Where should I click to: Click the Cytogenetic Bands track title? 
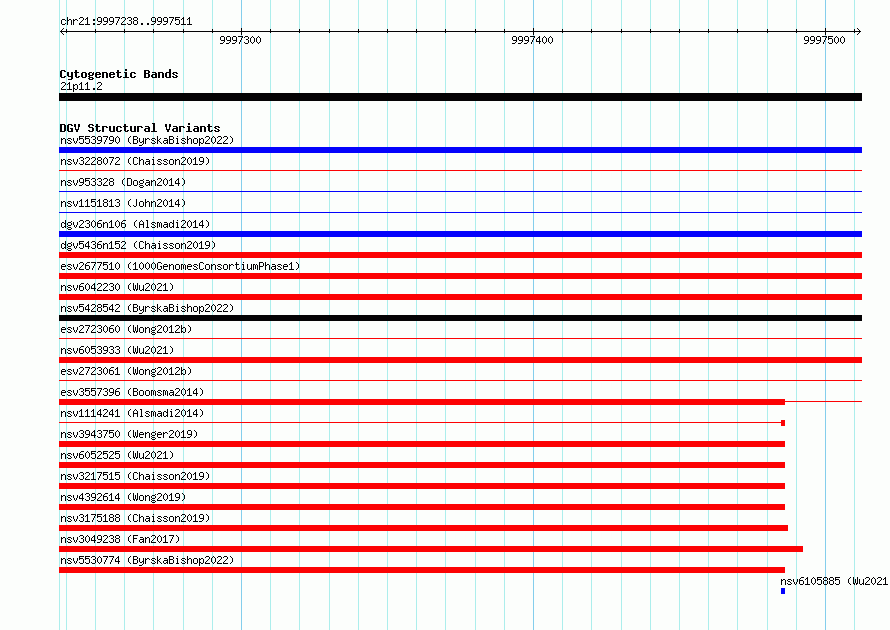tap(119, 74)
